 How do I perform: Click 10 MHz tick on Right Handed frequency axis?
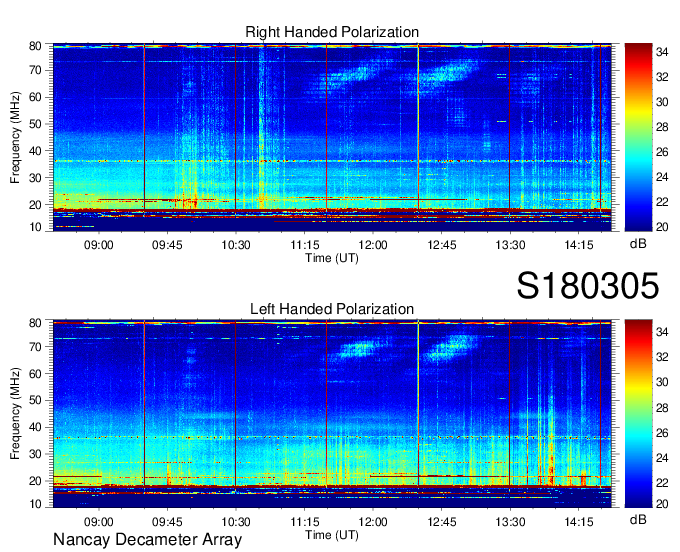(x=35, y=227)
